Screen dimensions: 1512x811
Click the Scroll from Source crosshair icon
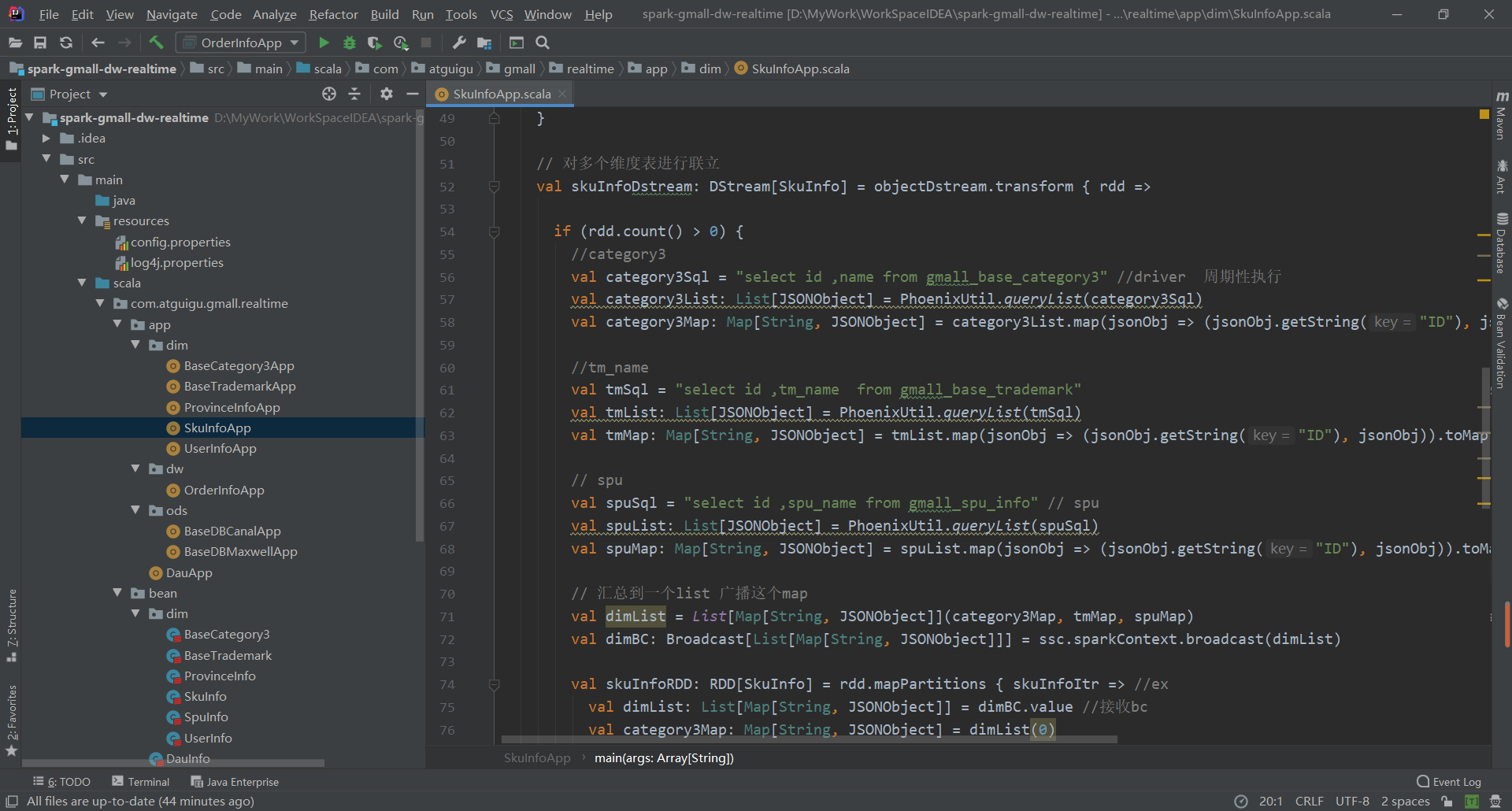(329, 94)
